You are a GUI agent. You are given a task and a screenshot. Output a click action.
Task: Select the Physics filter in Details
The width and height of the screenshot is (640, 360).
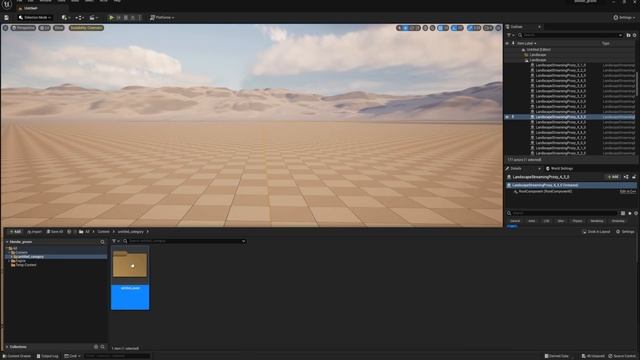(x=577, y=221)
